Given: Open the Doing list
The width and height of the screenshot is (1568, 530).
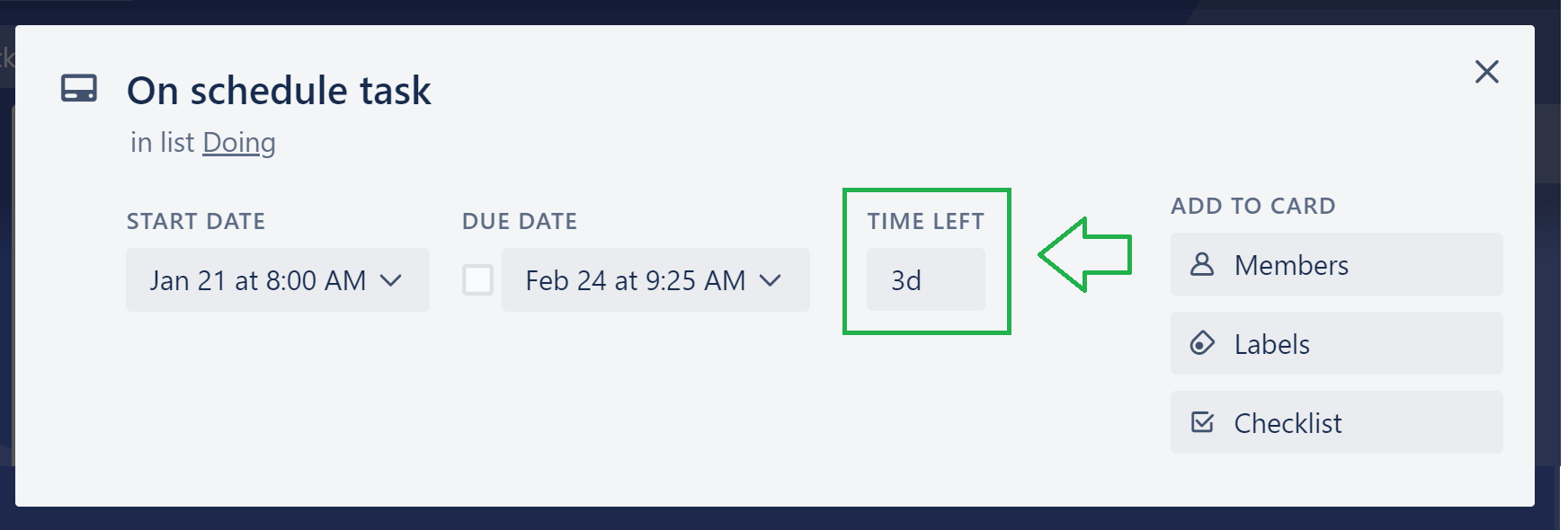Looking at the screenshot, I should tap(238, 142).
